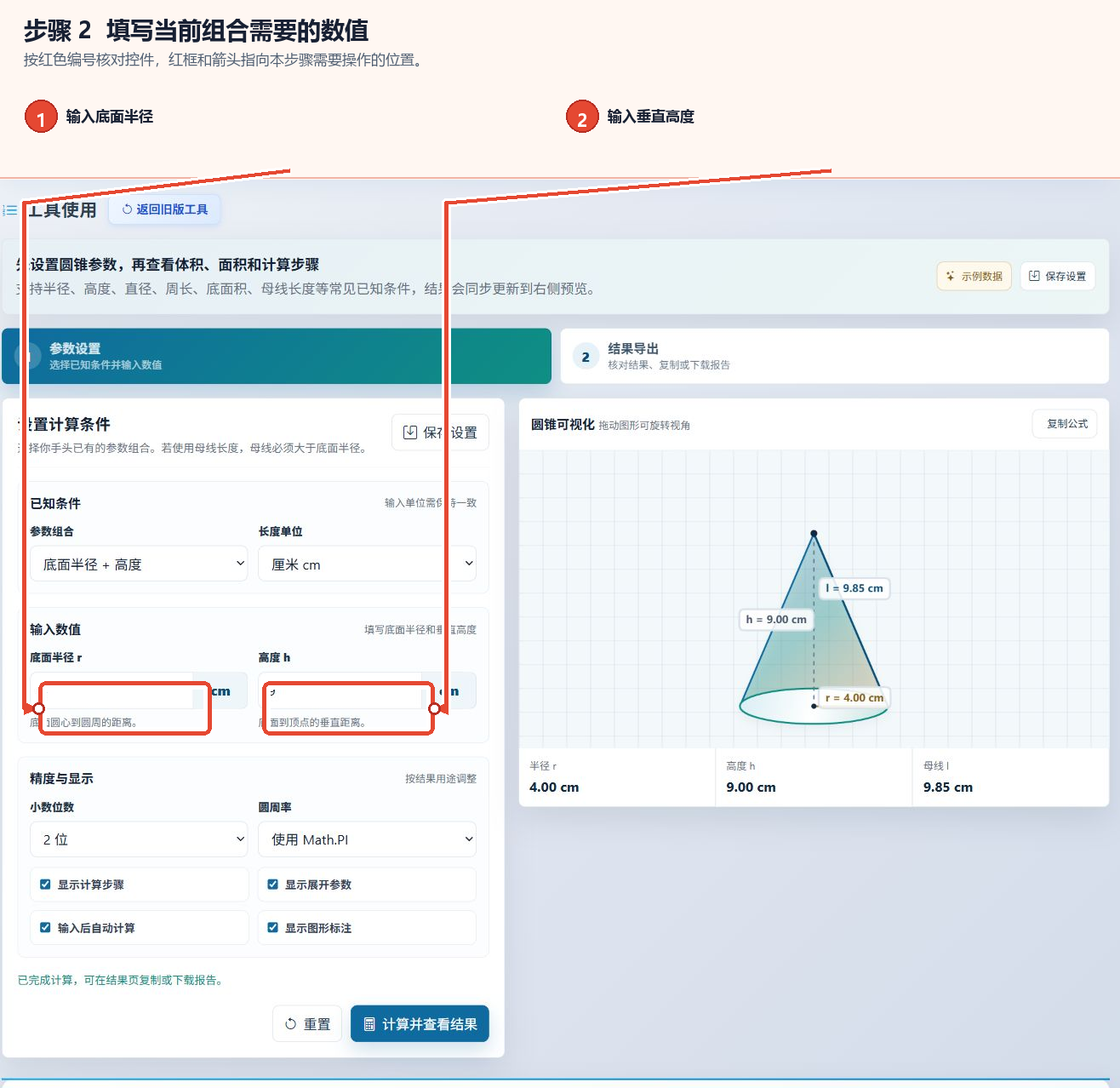Expand the 长度单位 dropdown set to 厘米 cm
This screenshot has height=1088, width=1120.
pyautogui.click(x=367, y=564)
